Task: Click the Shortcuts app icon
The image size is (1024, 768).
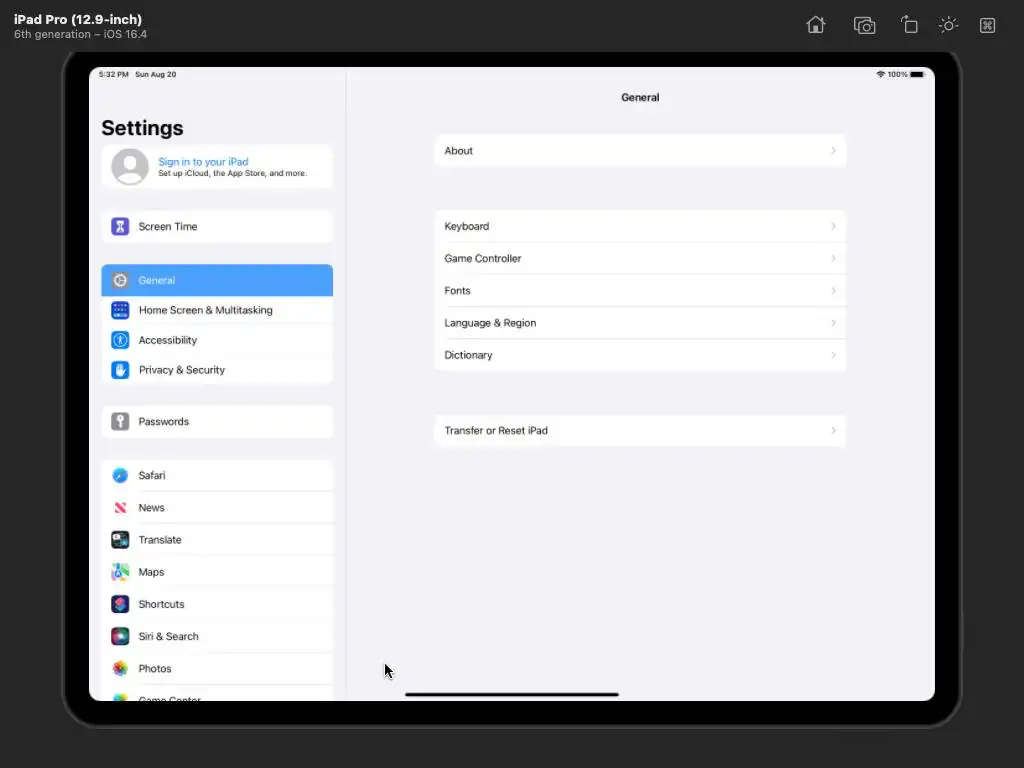Action: (120, 604)
